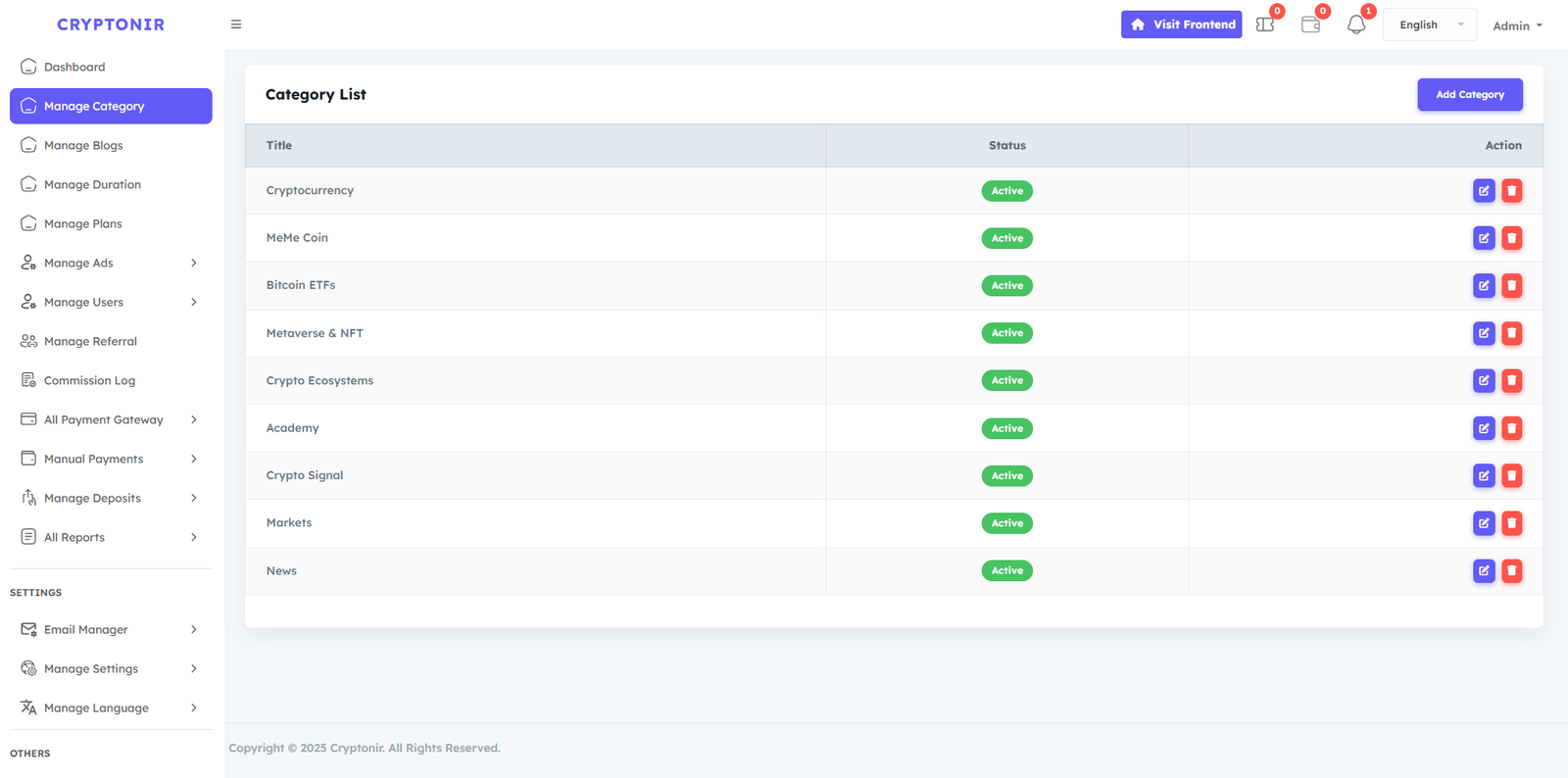Click the ticket icon in header

[1265, 24]
